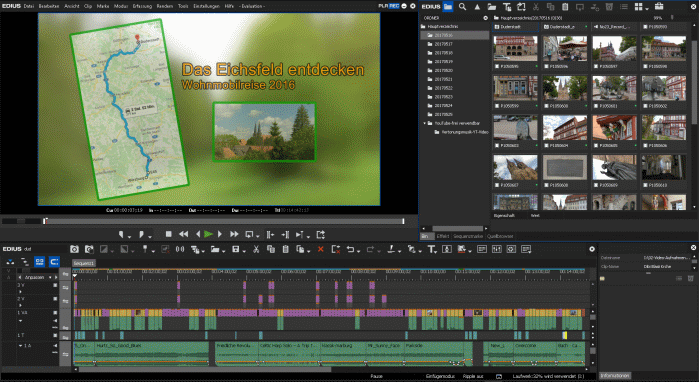This screenshot has width=699, height=382.
Task: Click the paste clipboard icon in bin toolbar
Action: 565,7
